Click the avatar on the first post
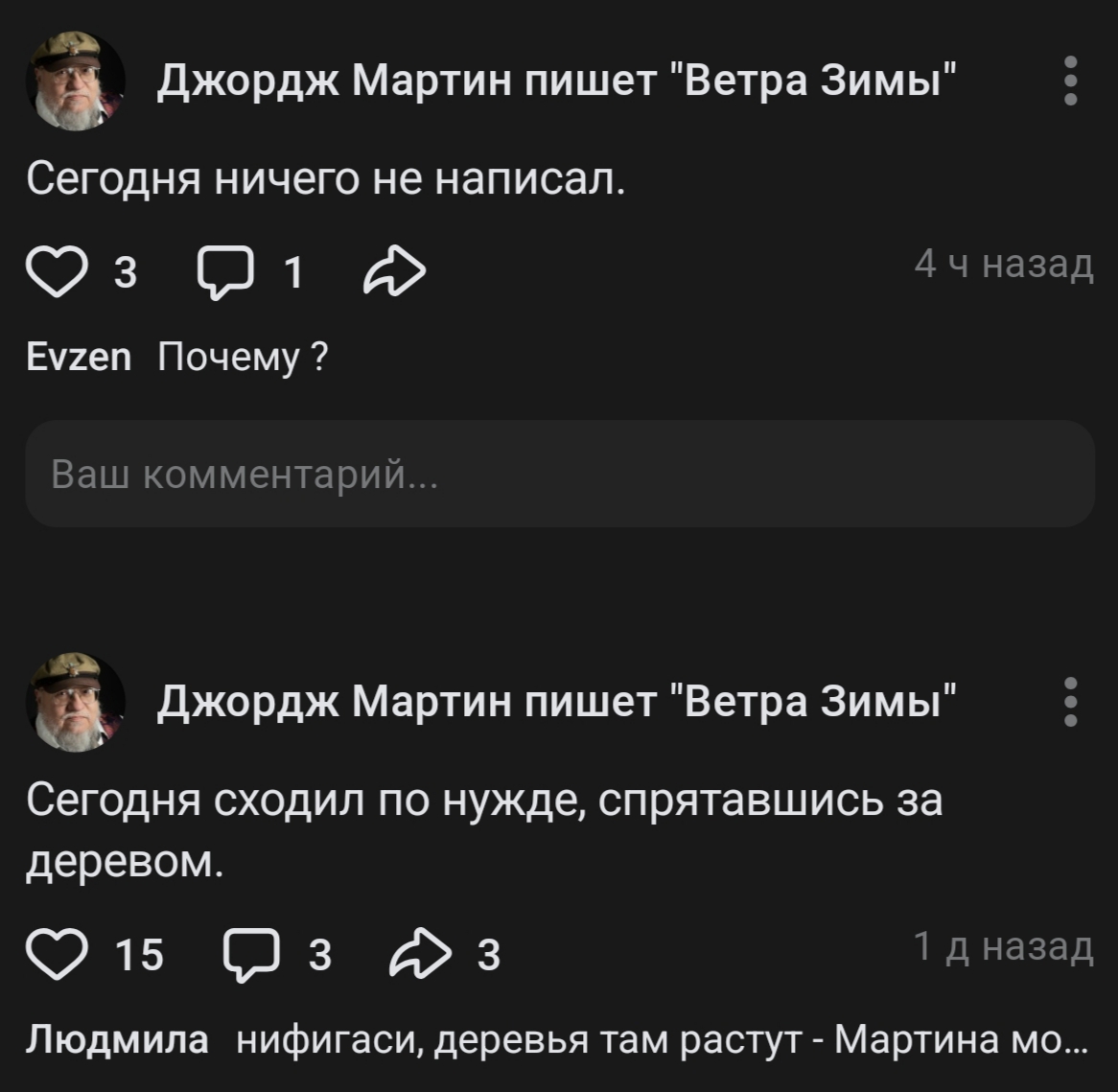Viewport: 1118px width, 1092px height. (x=76, y=81)
